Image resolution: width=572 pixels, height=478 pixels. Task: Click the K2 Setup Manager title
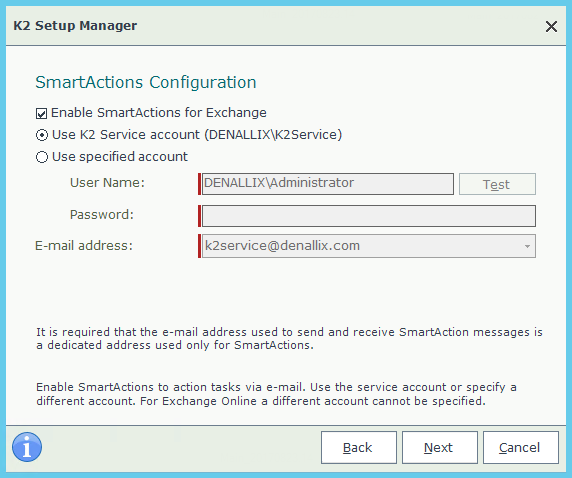point(75,26)
